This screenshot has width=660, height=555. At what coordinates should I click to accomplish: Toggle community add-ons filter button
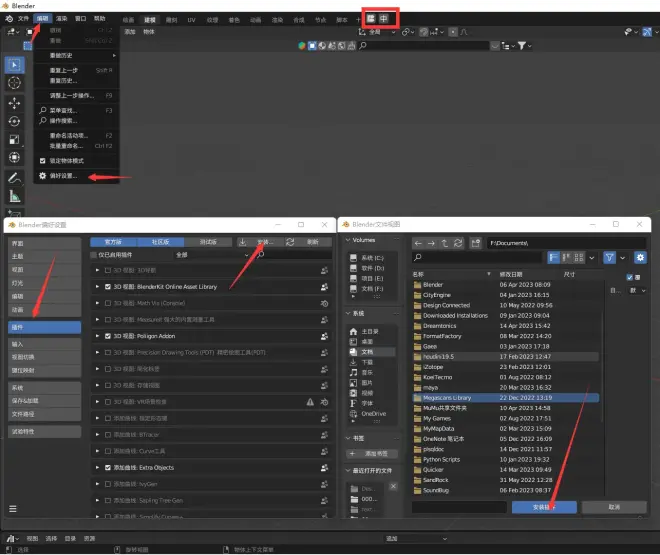(160, 242)
